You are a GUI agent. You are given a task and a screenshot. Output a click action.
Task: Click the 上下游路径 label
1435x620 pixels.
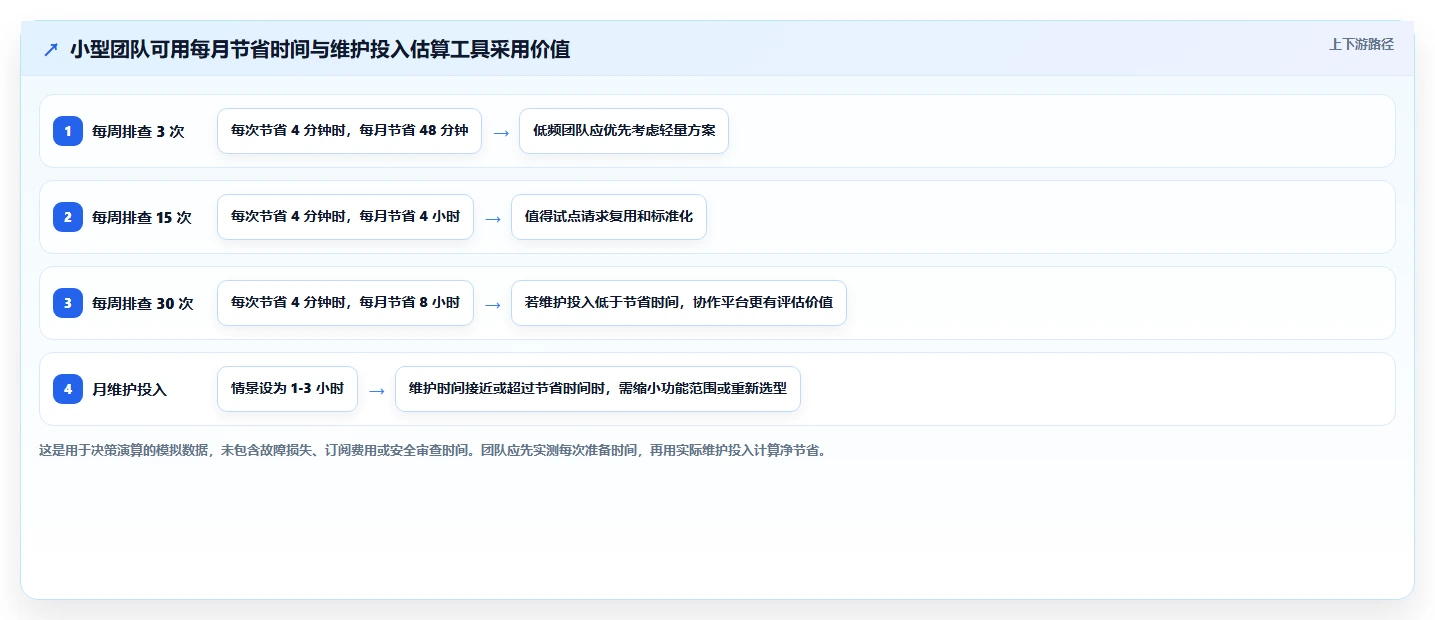point(1361,44)
